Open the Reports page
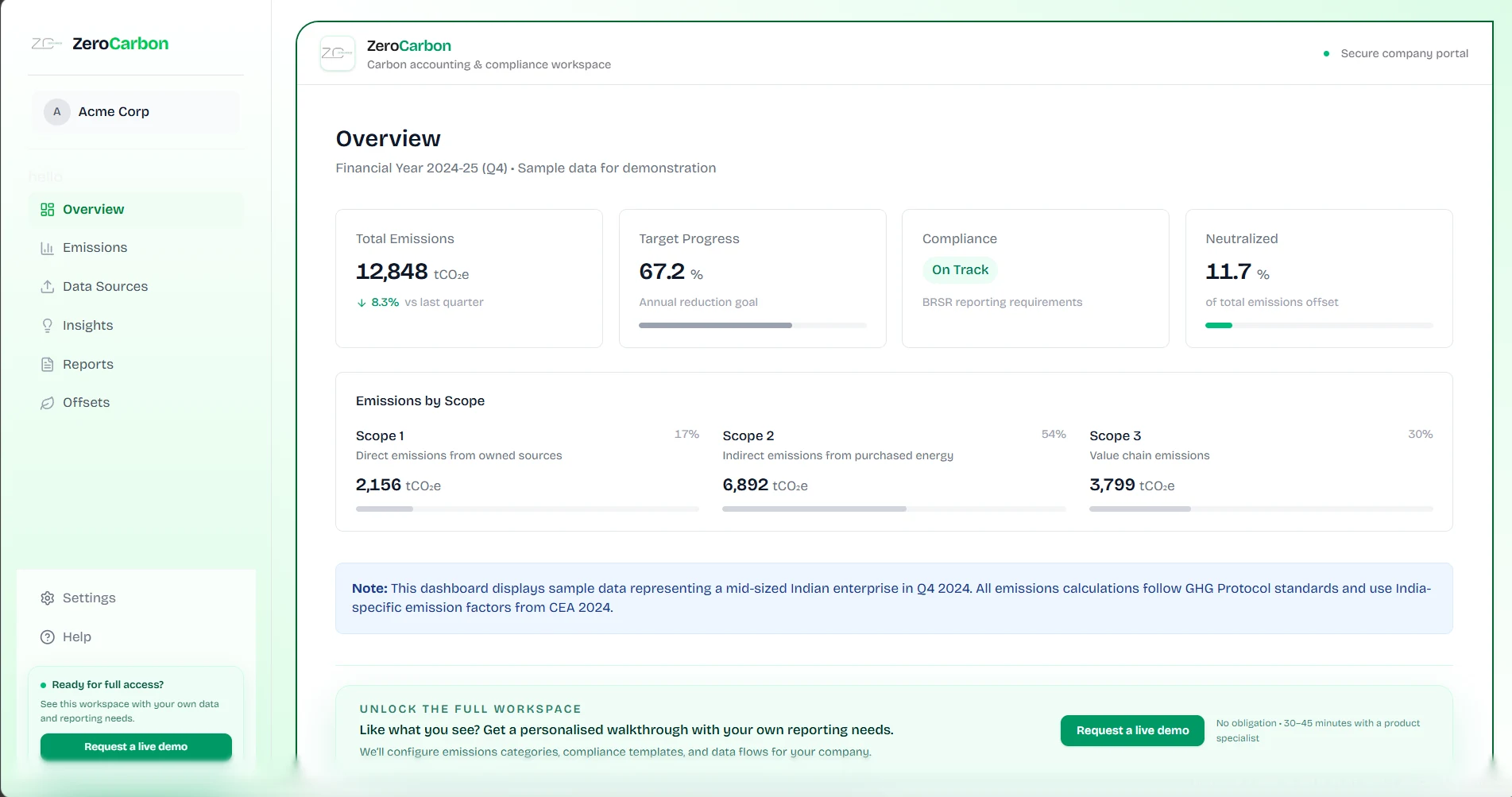This screenshot has height=797, width=1512. [x=136, y=364]
